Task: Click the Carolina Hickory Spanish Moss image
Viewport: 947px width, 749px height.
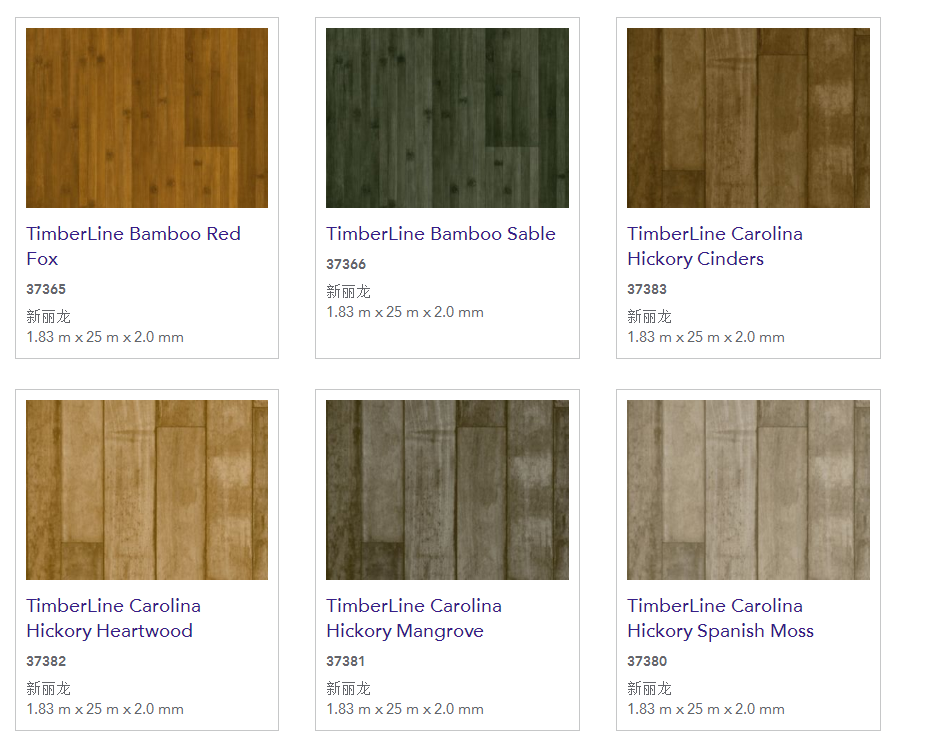Action: pyautogui.click(x=748, y=490)
